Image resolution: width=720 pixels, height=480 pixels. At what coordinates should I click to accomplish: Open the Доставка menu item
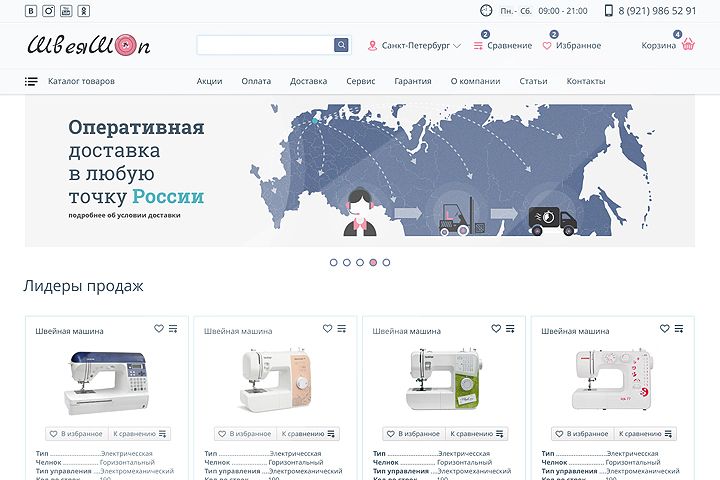pos(309,81)
